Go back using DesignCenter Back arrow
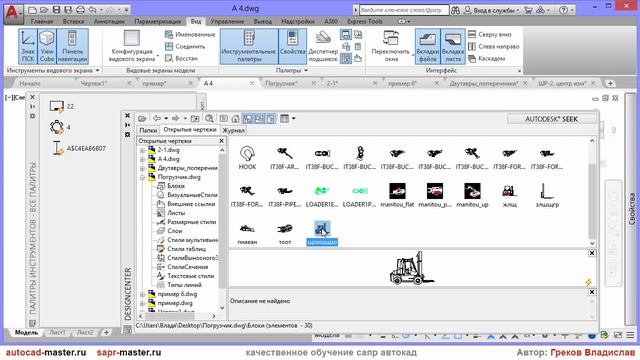Screen dimensions: 640x360 click(x=157, y=118)
